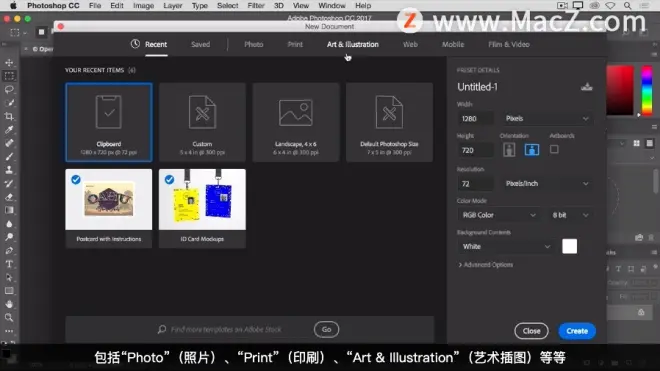This screenshot has width=660, height=371.
Task: Click the Go button for Adobe Stock
Action: click(326, 329)
